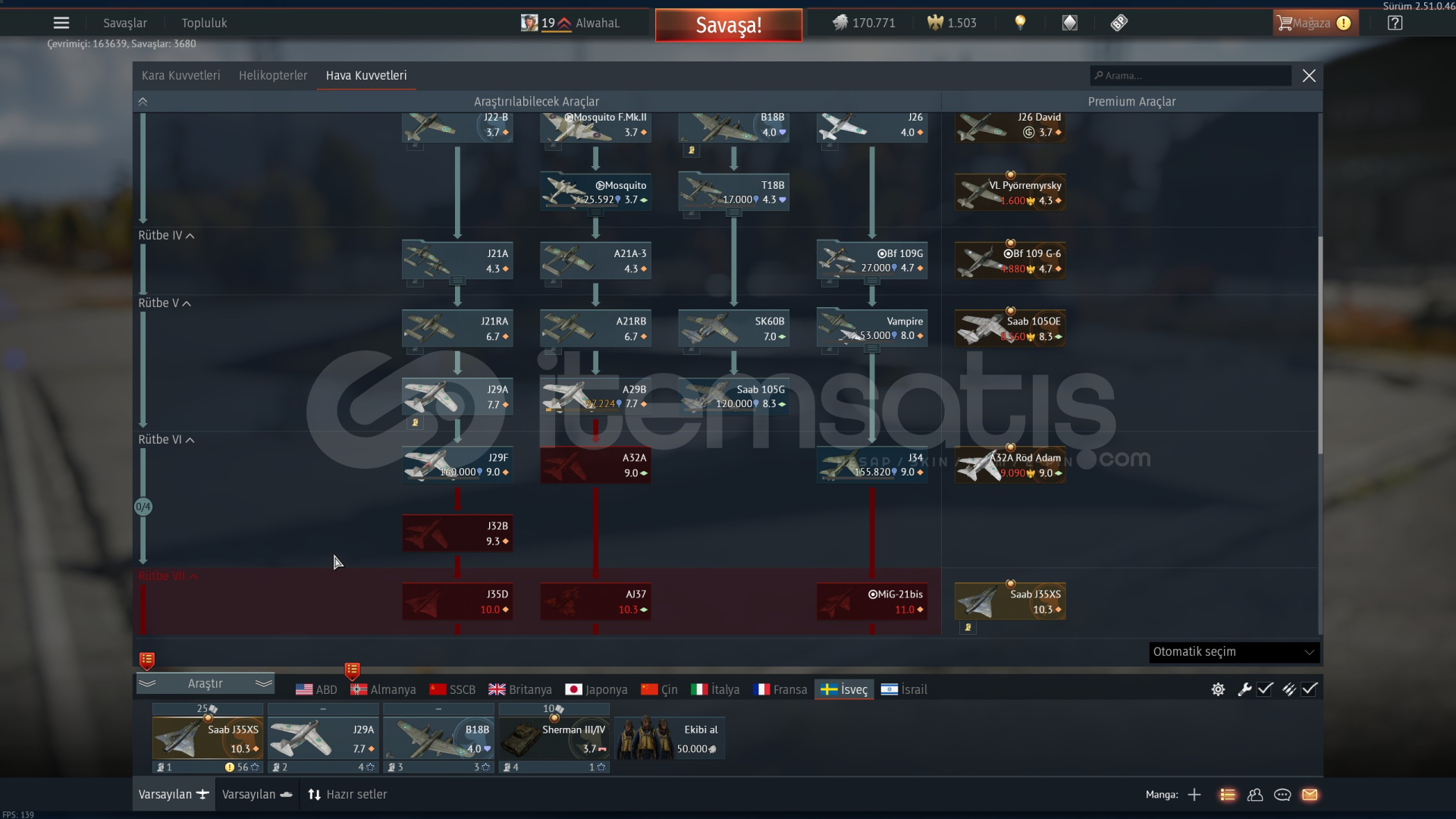The image size is (1456, 819).
Task: Select the Almanya nation tab
Action: pyautogui.click(x=383, y=689)
